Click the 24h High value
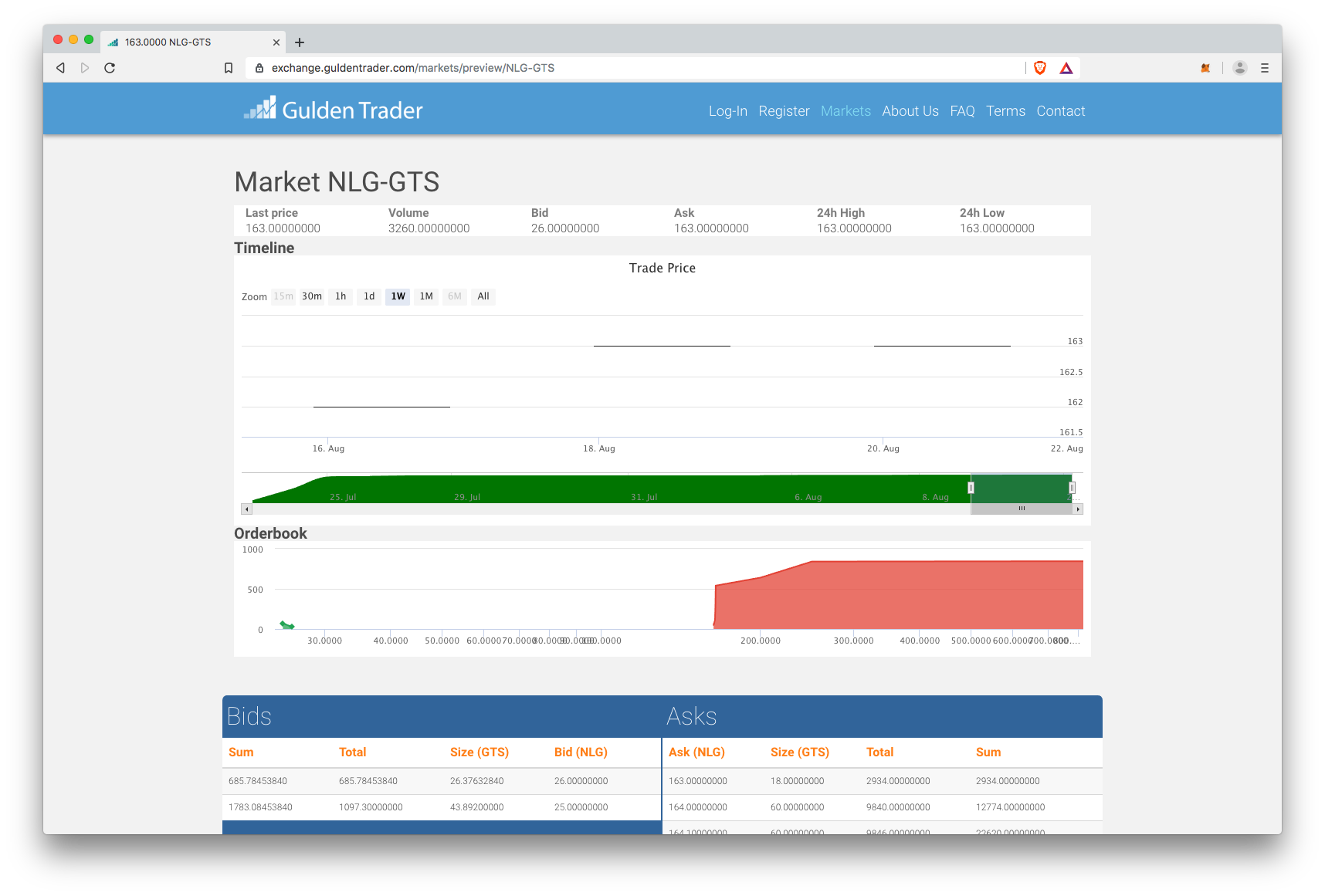The image size is (1325, 896). pos(854,228)
